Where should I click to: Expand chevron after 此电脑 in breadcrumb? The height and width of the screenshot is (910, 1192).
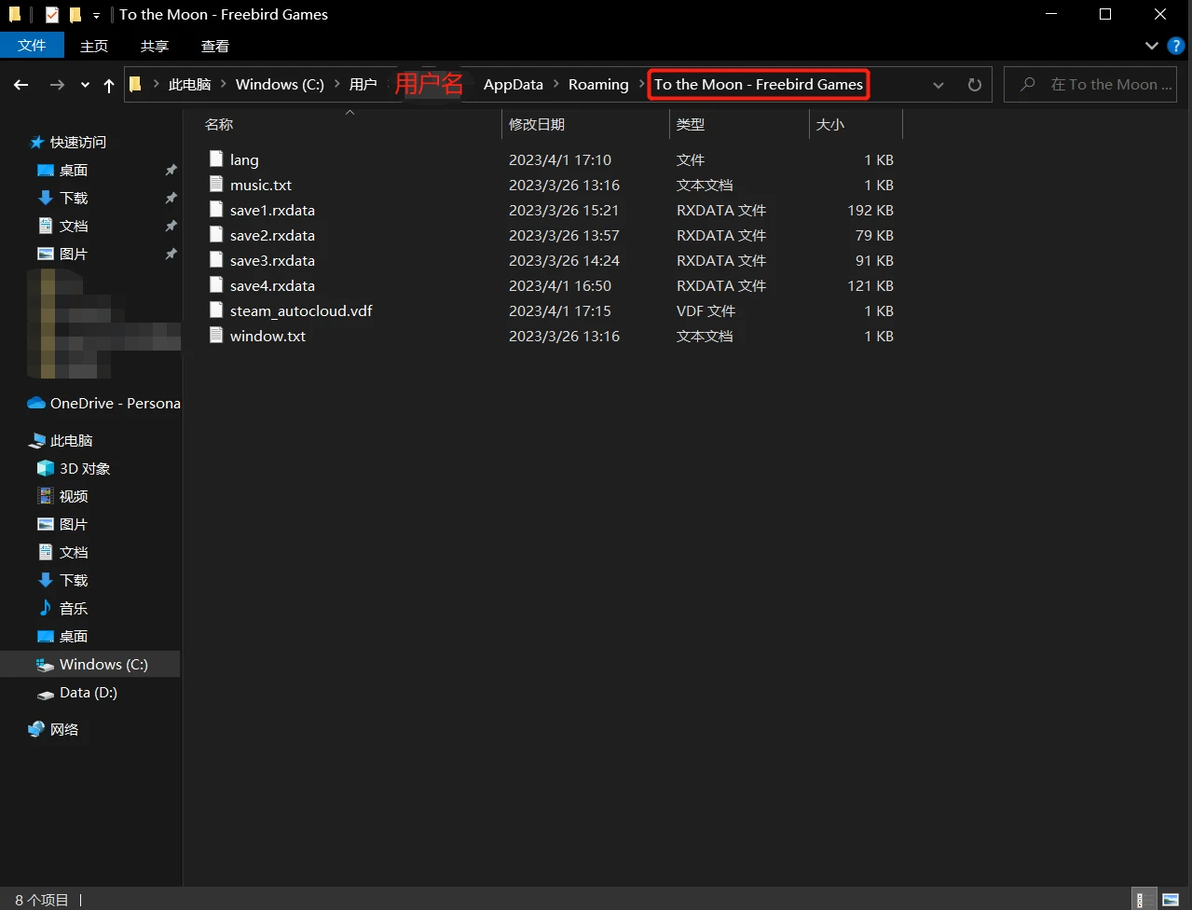224,84
